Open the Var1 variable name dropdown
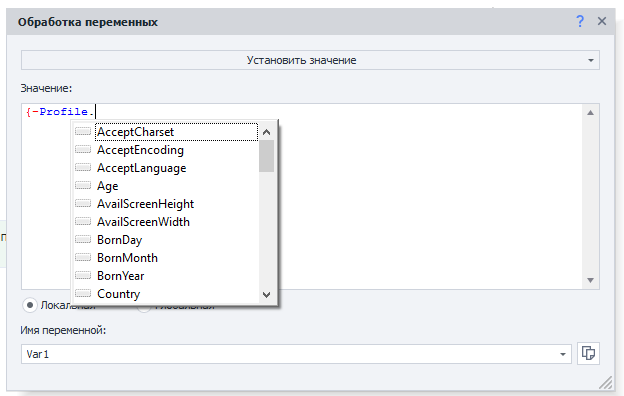 [x=563, y=354]
